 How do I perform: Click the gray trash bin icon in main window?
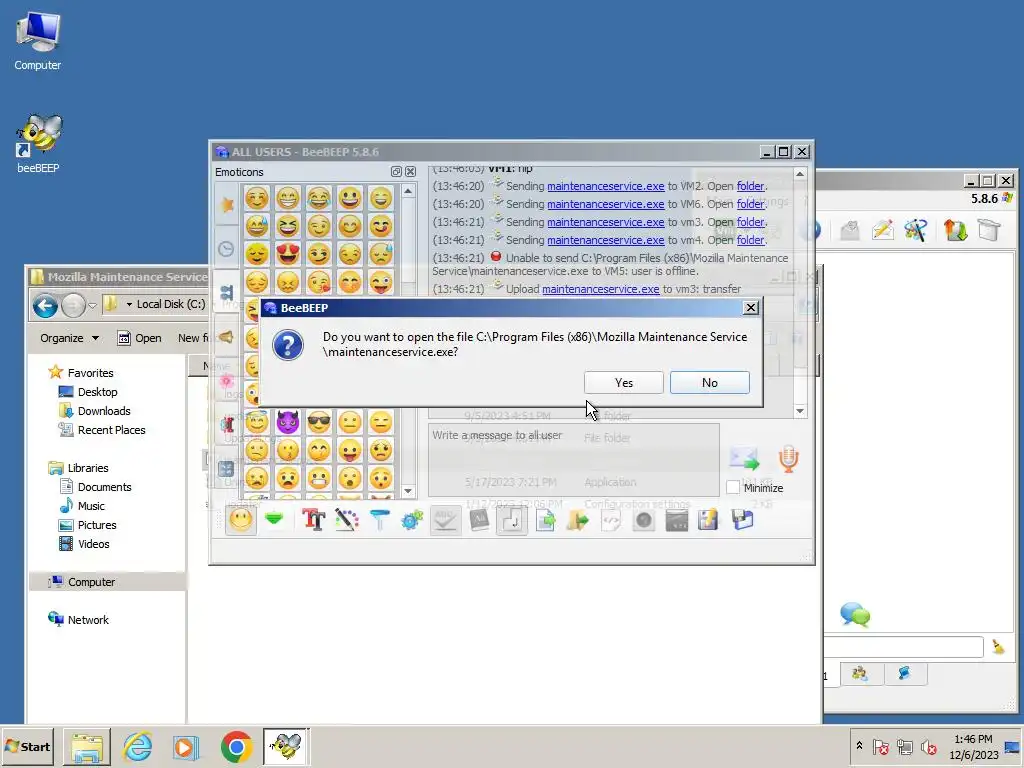coord(989,230)
